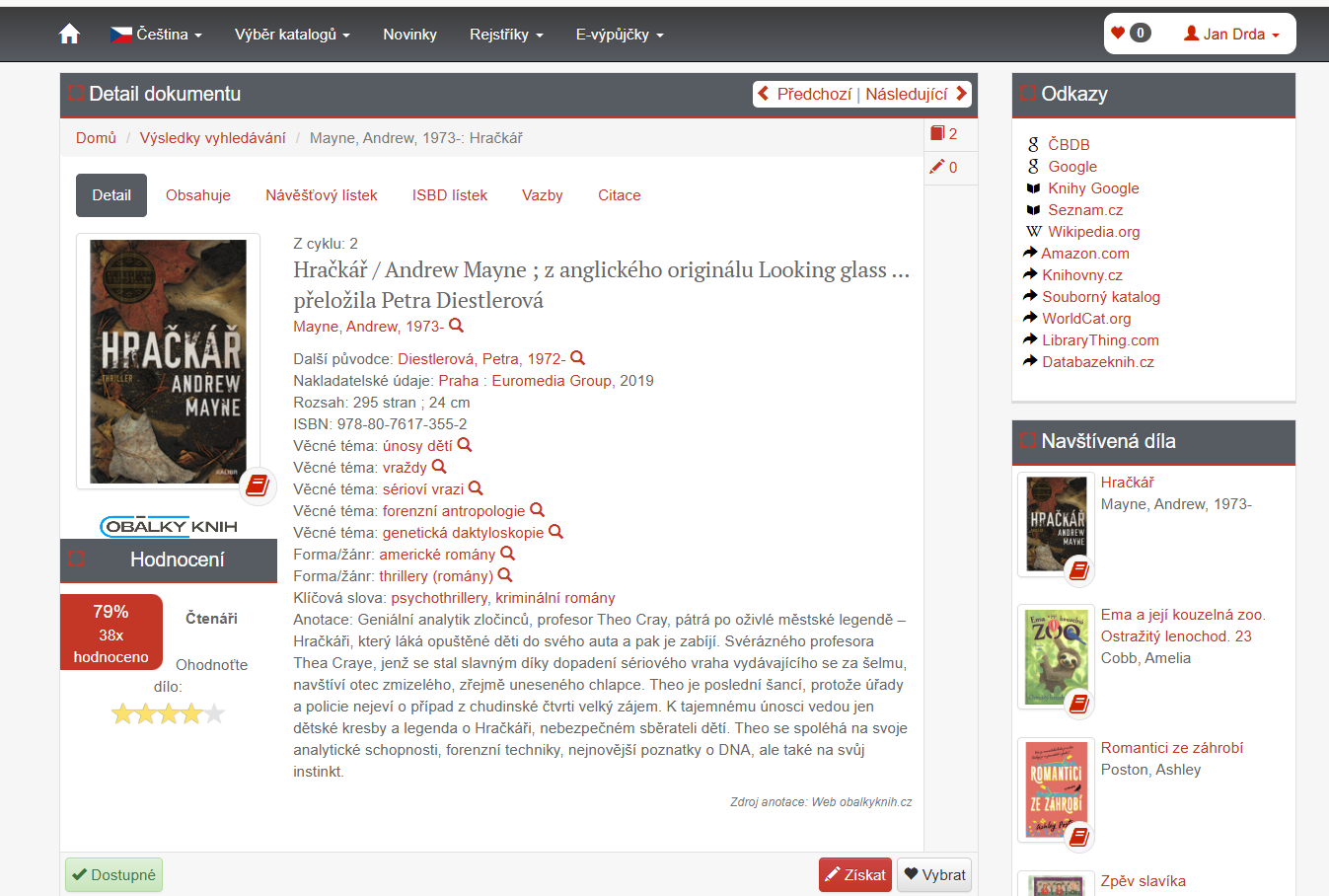Select the Detail tab
Image resolution: width=1329 pixels, height=896 pixels.
point(111,195)
